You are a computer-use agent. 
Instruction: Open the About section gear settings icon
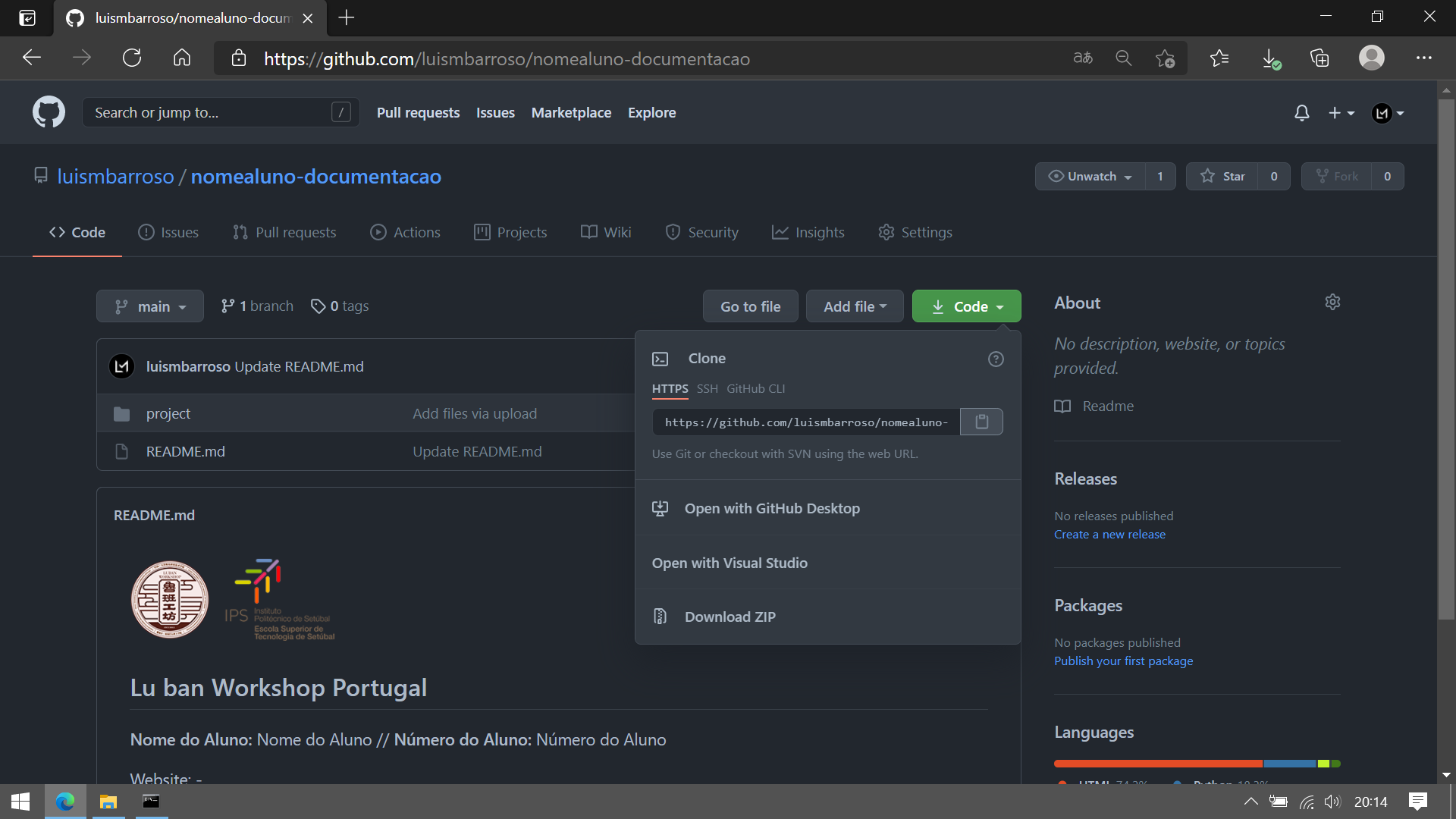click(x=1332, y=302)
